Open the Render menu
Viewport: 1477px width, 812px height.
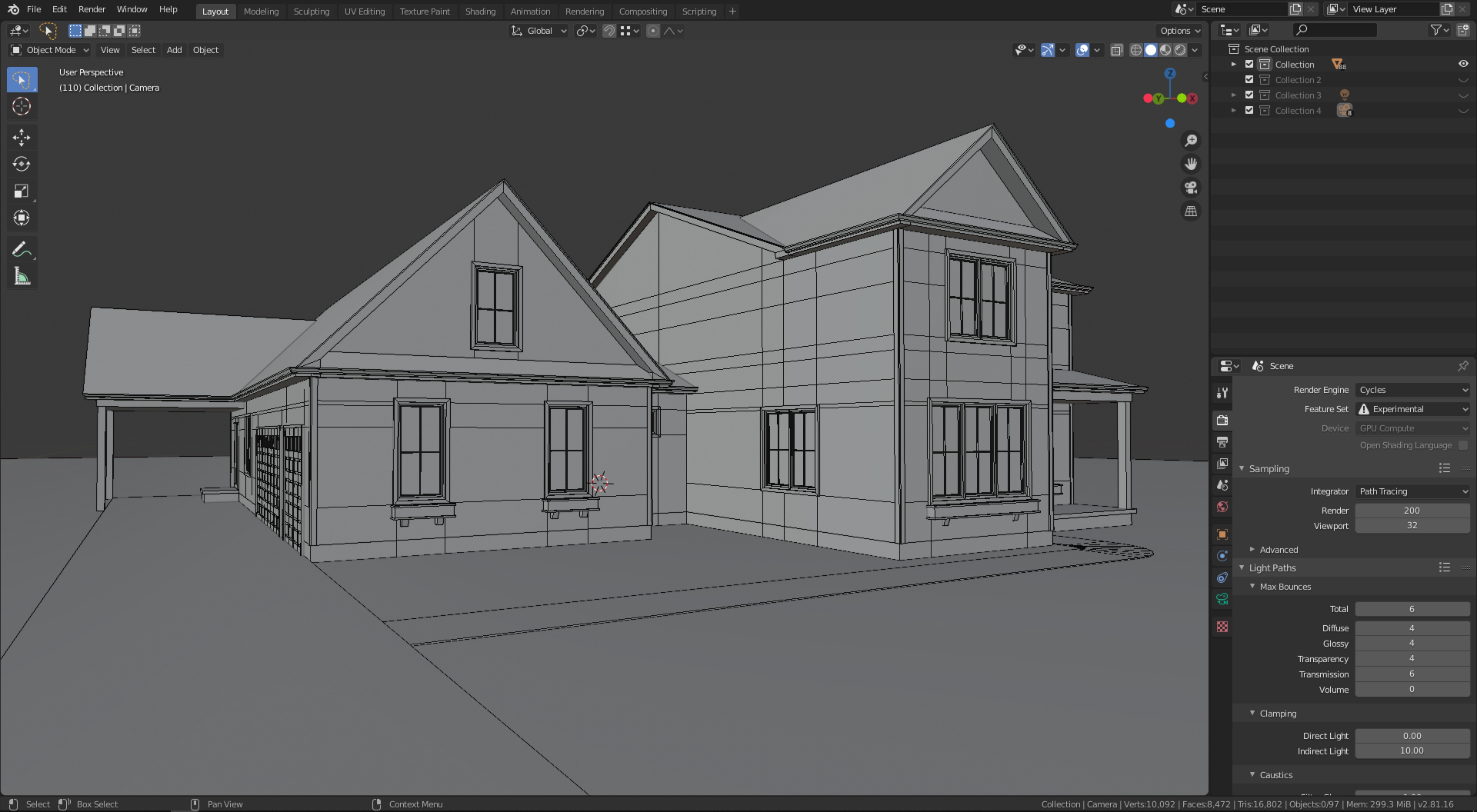pyautogui.click(x=92, y=9)
